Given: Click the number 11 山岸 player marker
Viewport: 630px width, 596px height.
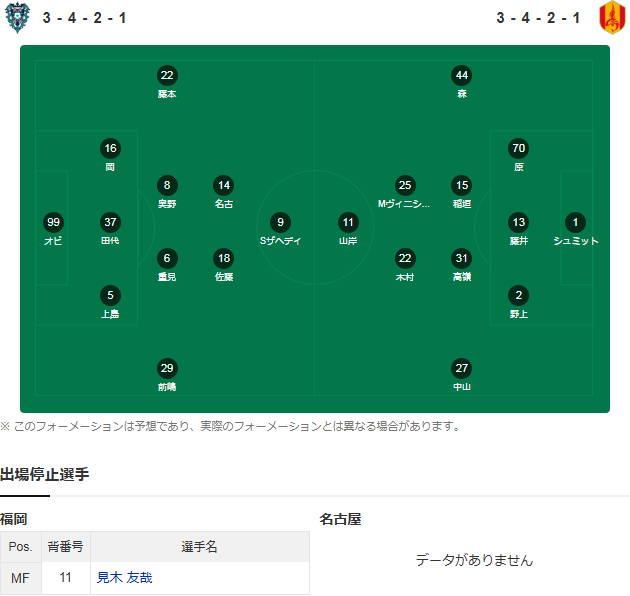Looking at the screenshot, I should [348, 222].
